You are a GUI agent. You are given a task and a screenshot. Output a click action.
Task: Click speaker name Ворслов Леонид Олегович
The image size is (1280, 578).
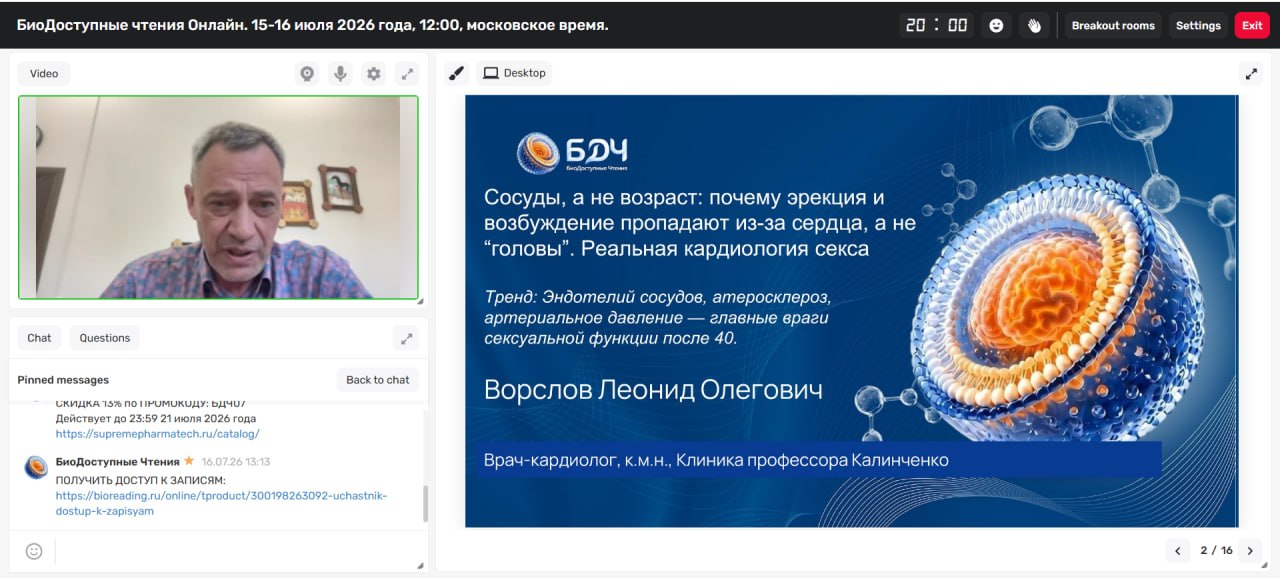[653, 389]
